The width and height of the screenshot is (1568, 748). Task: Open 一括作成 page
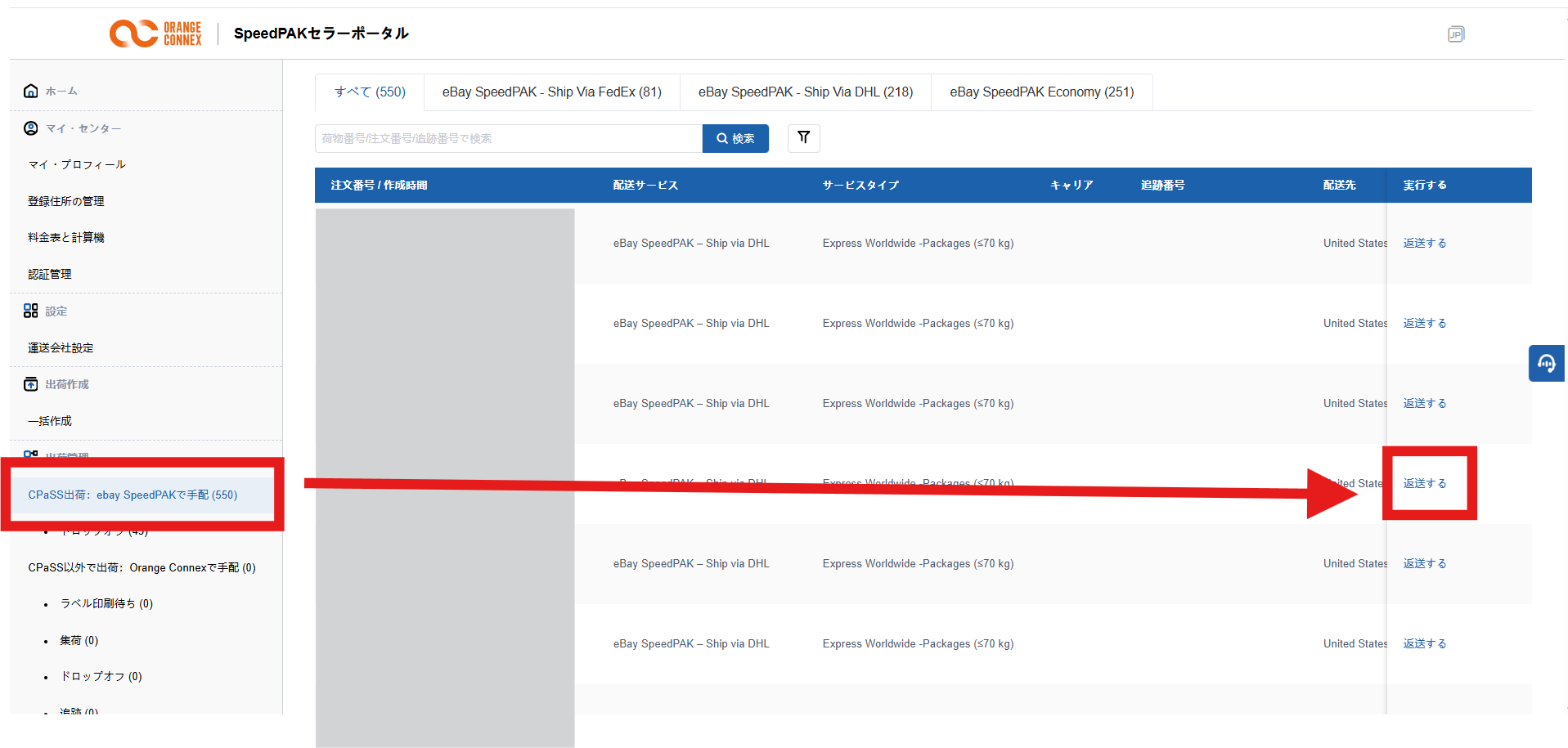tap(50, 421)
